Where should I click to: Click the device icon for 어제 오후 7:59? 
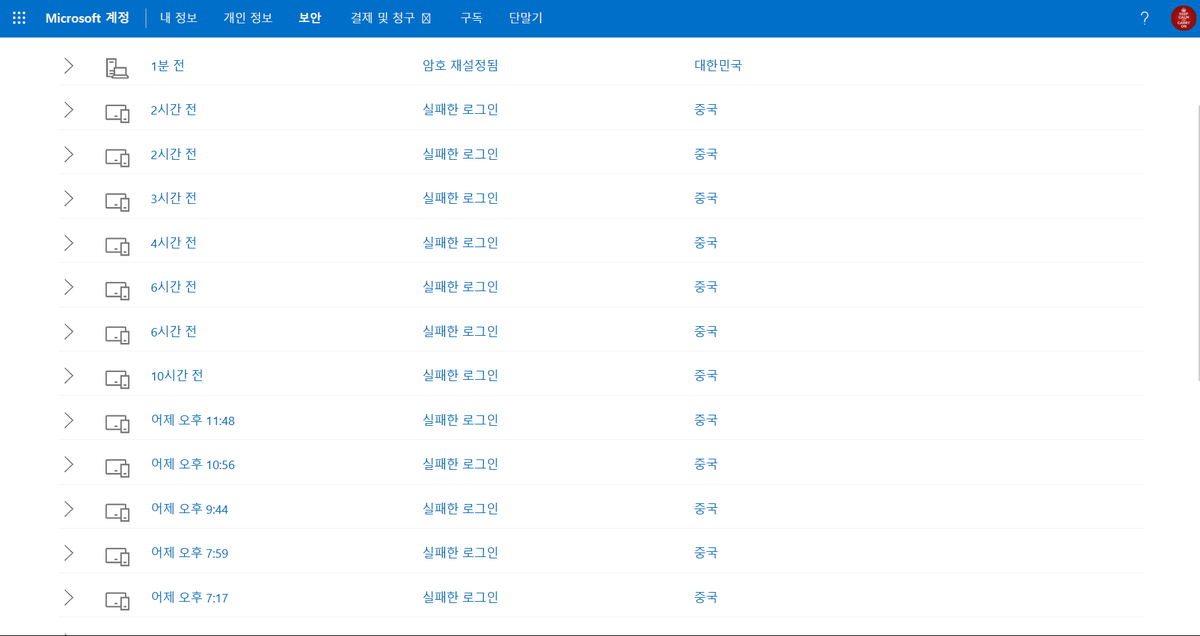point(118,556)
